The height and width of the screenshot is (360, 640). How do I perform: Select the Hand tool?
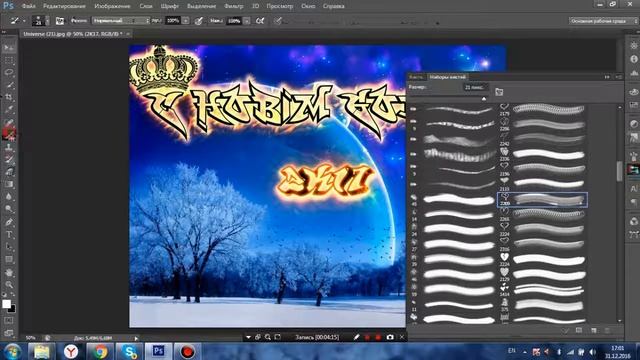pos(9,272)
